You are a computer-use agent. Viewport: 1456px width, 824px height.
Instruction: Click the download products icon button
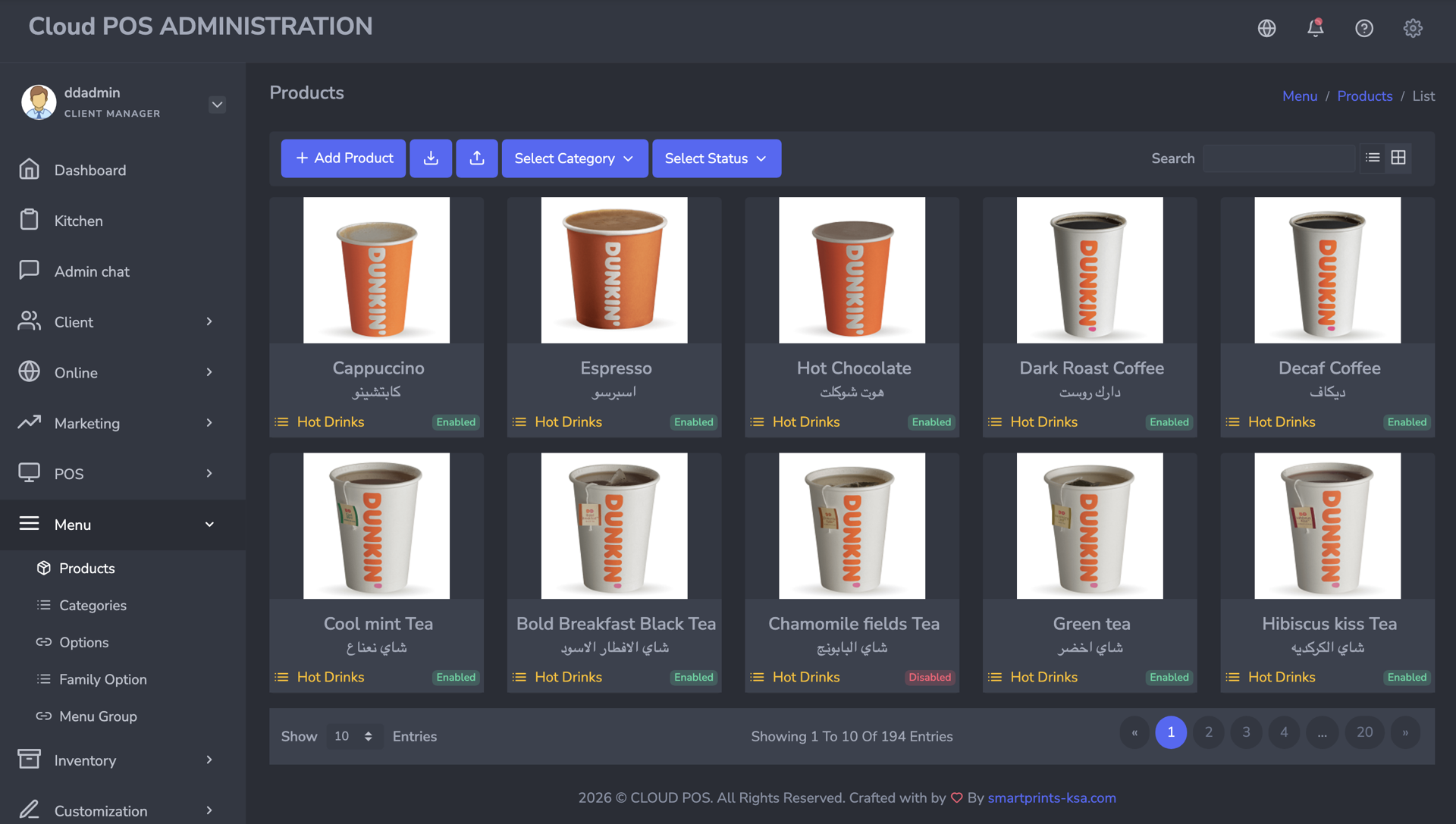[x=431, y=158]
